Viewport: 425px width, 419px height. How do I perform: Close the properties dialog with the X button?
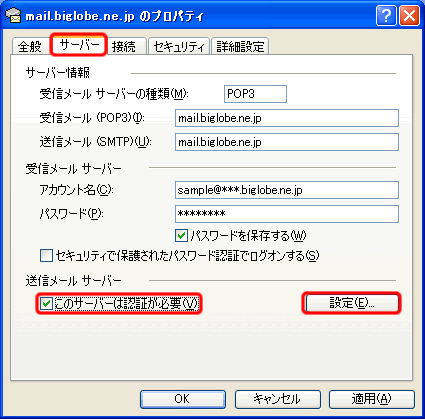[x=409, y=15]
